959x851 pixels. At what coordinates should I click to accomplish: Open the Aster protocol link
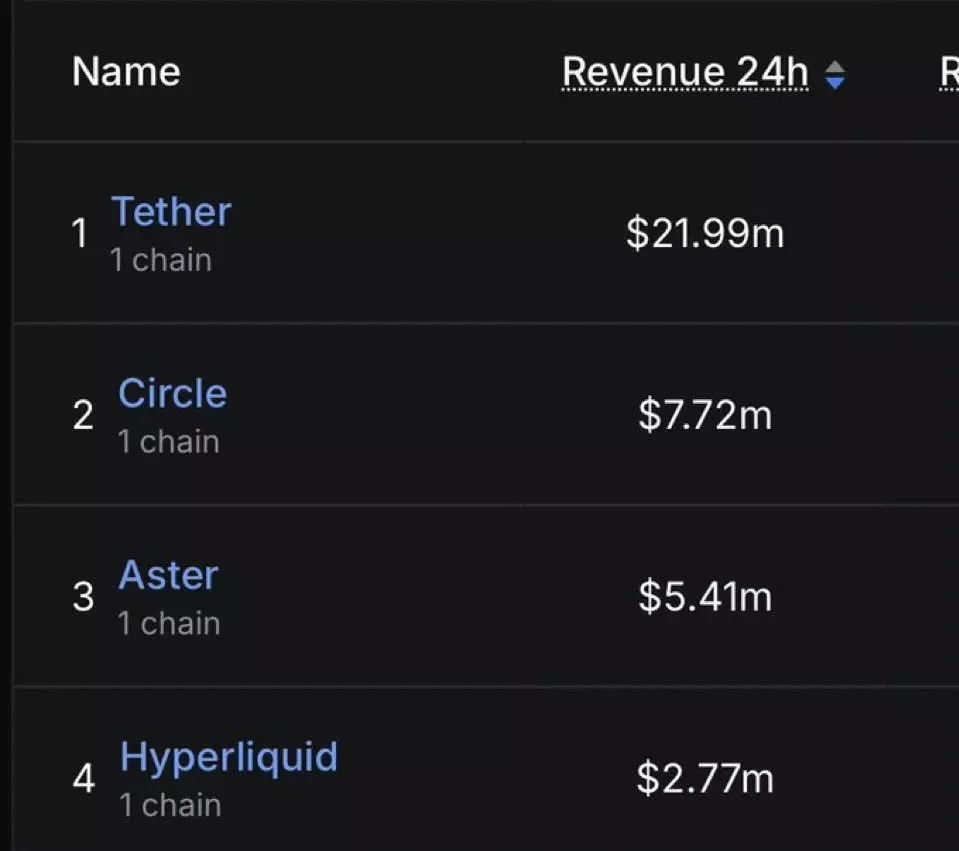tap(168, 575)
